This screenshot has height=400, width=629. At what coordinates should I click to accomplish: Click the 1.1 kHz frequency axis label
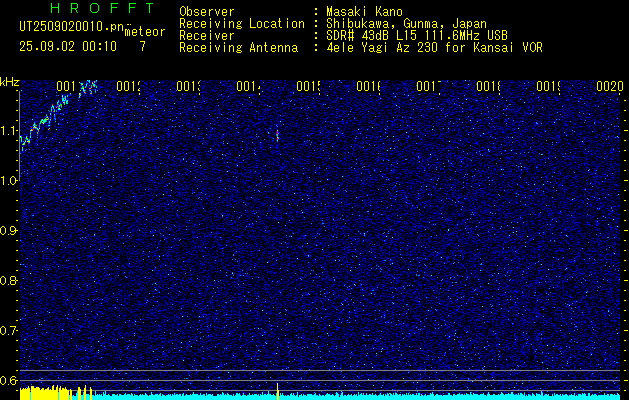pos(9,131)
